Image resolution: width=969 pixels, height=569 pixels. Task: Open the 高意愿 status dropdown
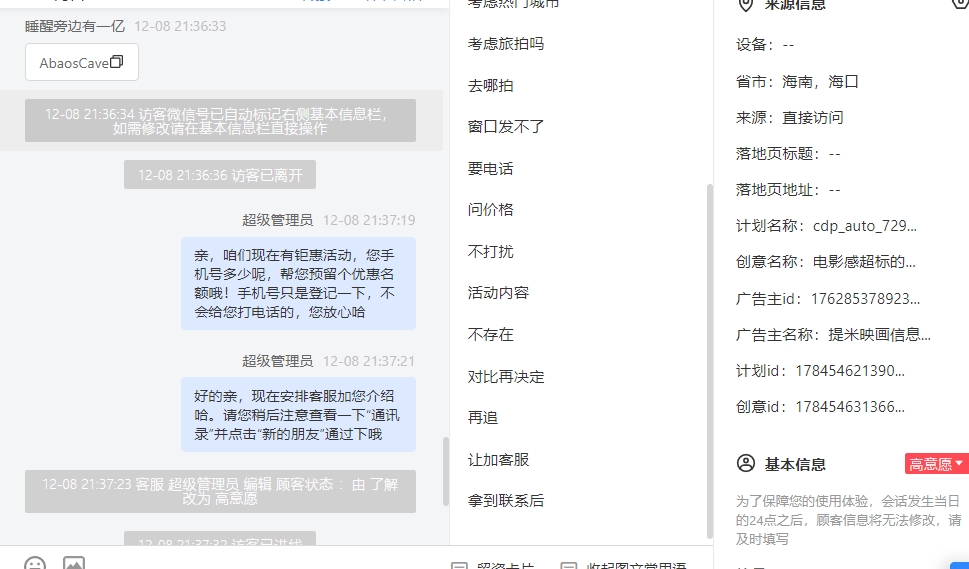click(x=936, y=464)
